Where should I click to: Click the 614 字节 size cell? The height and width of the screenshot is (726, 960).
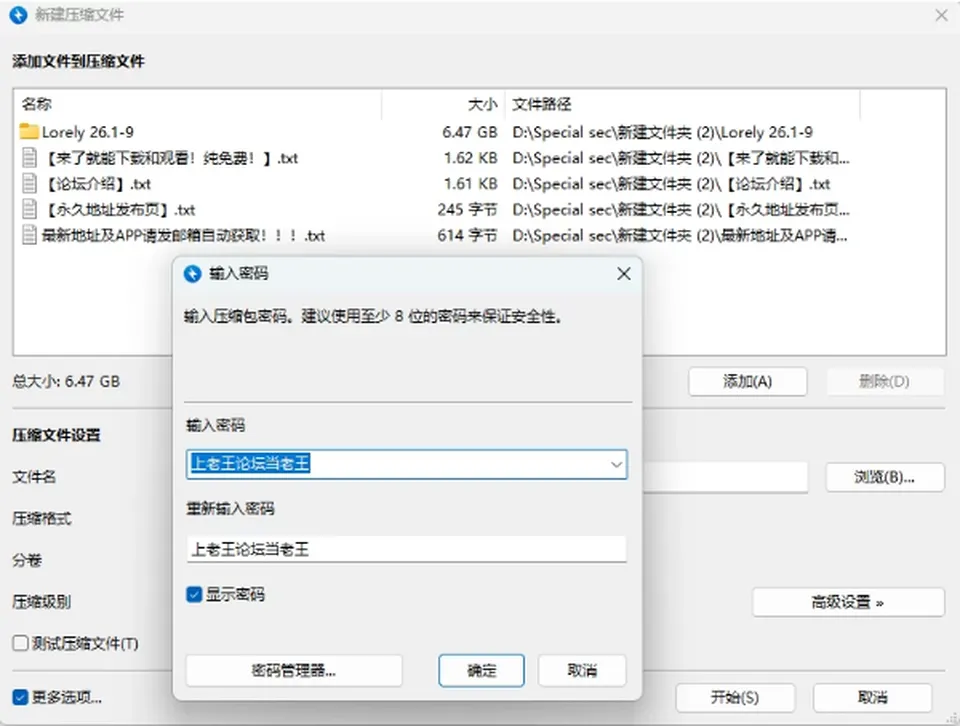click(x=467, y=235)
